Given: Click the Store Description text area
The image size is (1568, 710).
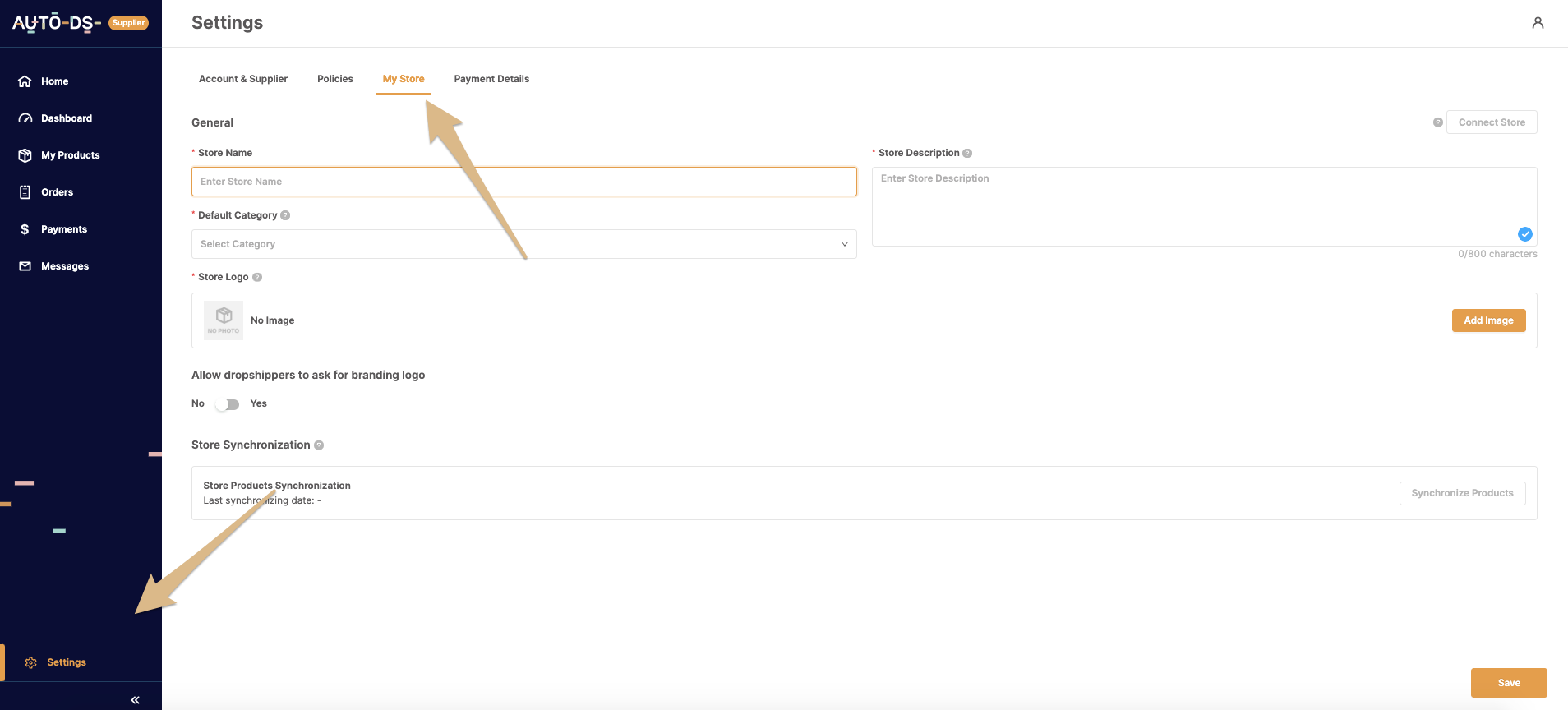Looking at the screenshot, I should click(x=1203, y=206).
